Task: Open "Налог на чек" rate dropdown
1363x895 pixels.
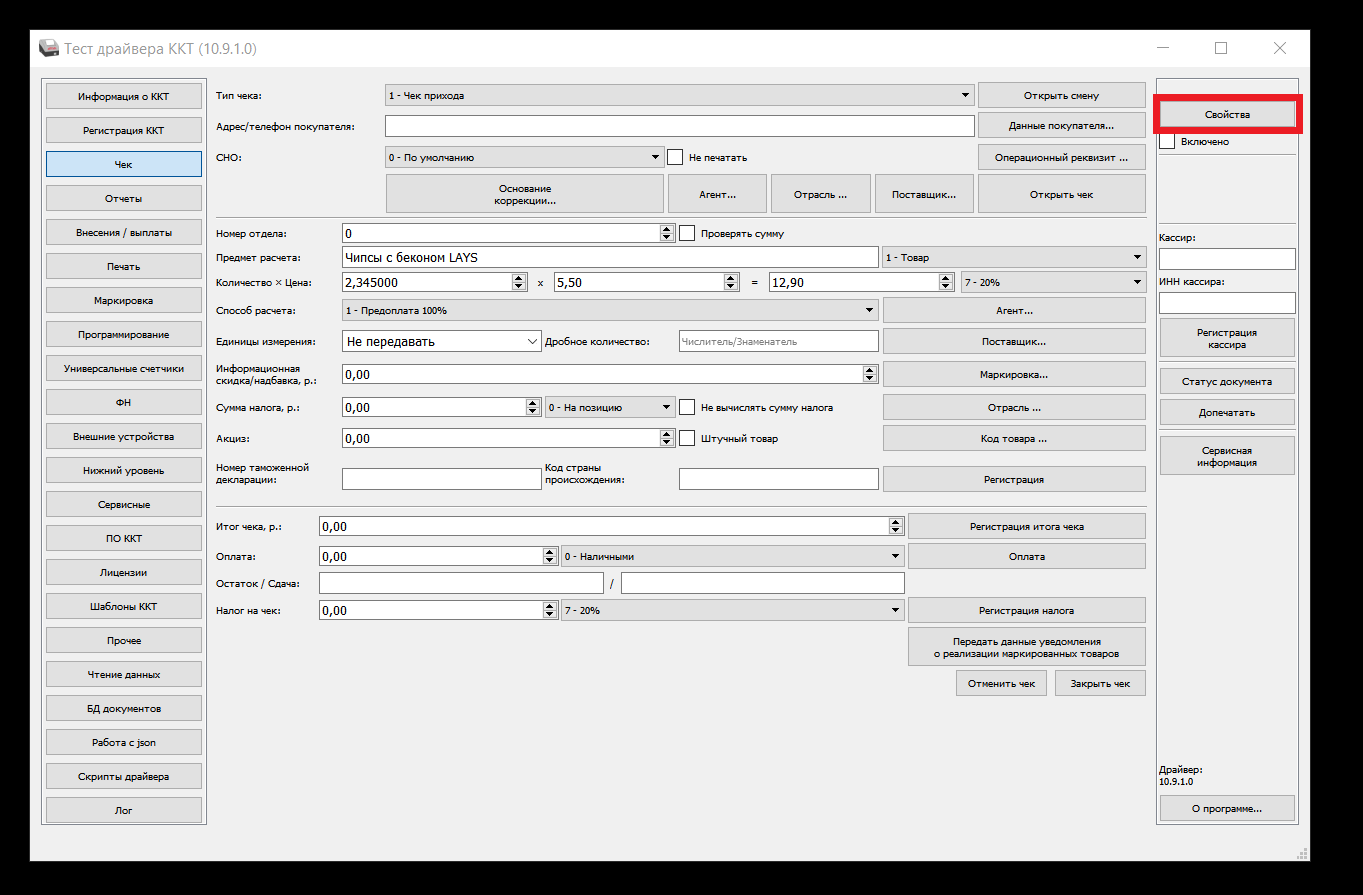Action: click(x=733, y=609)
